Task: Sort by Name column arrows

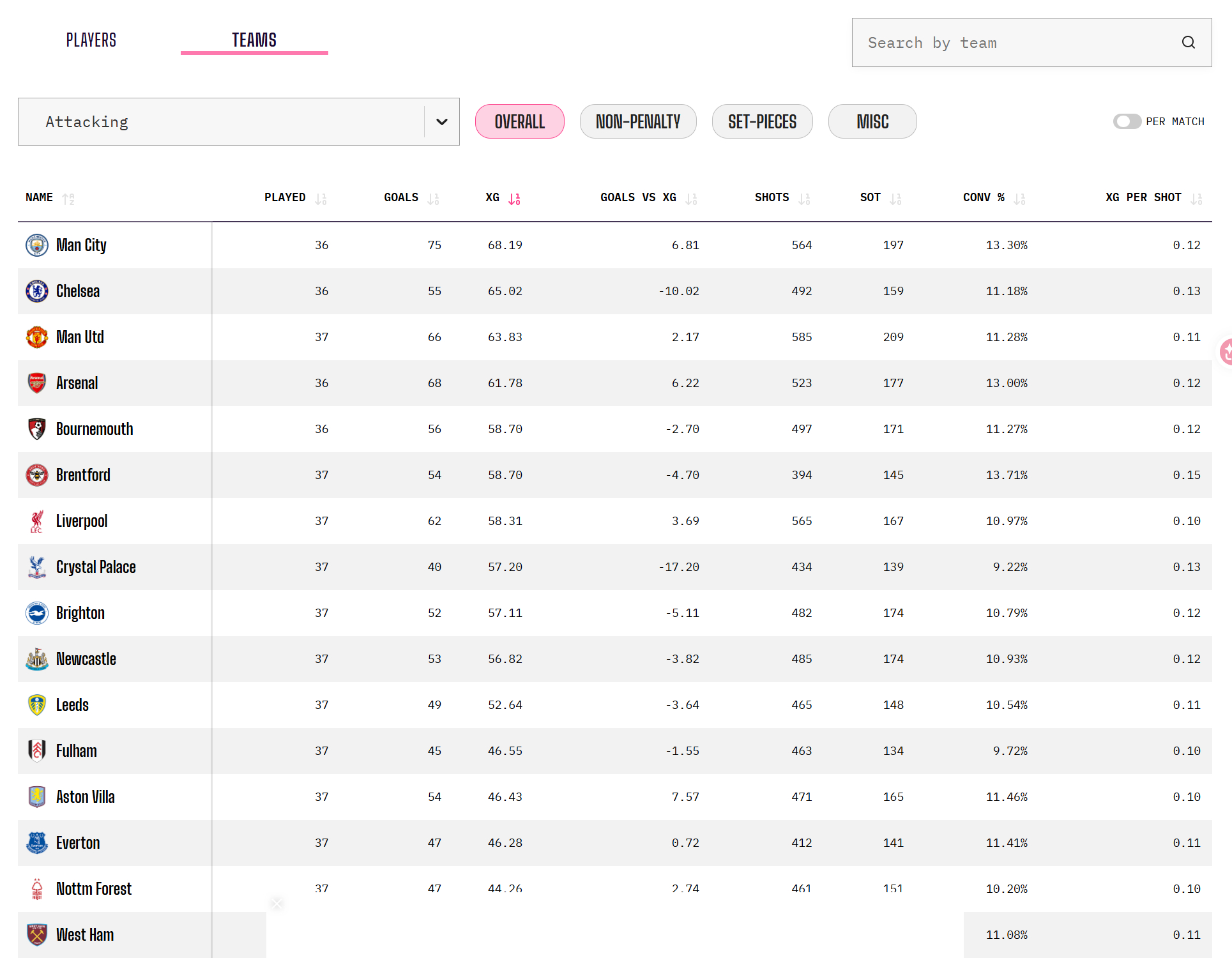Action: tap(68, 199)
